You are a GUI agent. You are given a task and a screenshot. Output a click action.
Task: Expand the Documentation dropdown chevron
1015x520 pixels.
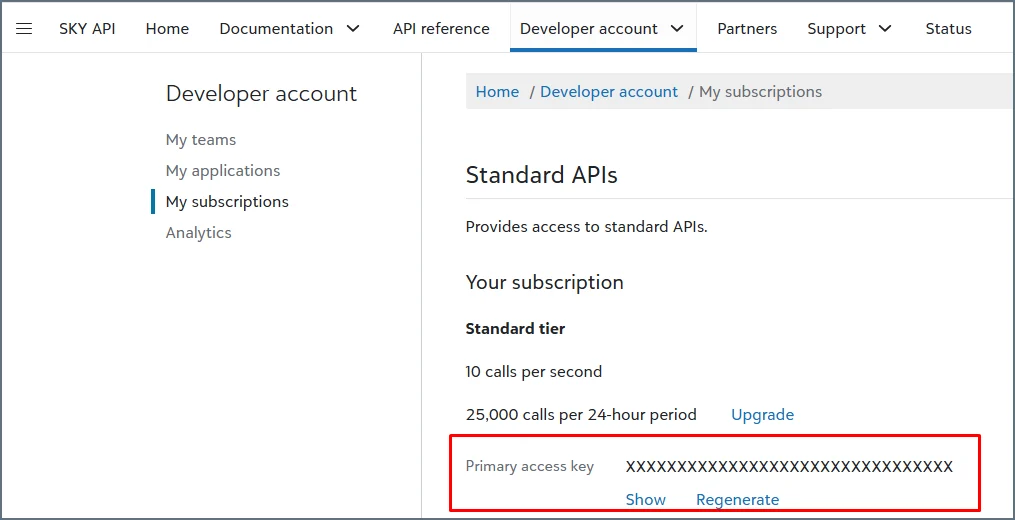pos(353,28)
